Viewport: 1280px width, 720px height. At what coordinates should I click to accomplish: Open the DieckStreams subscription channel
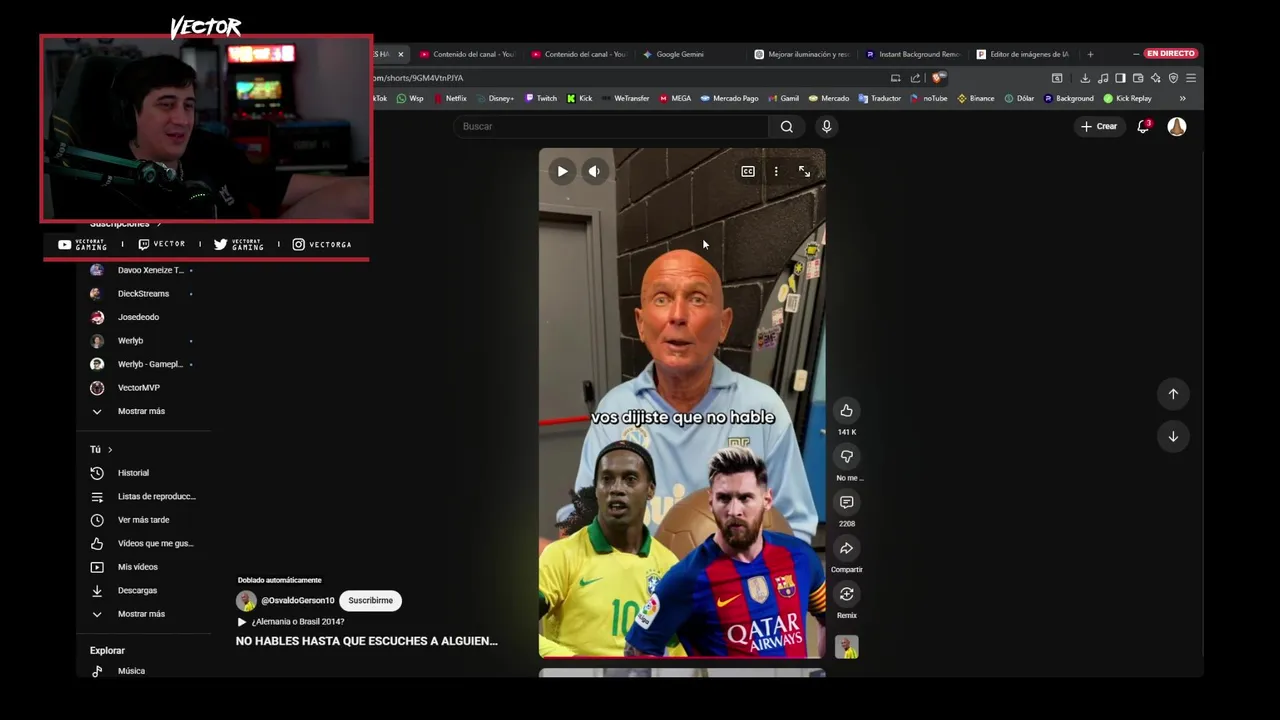click(x=140, y=293)
